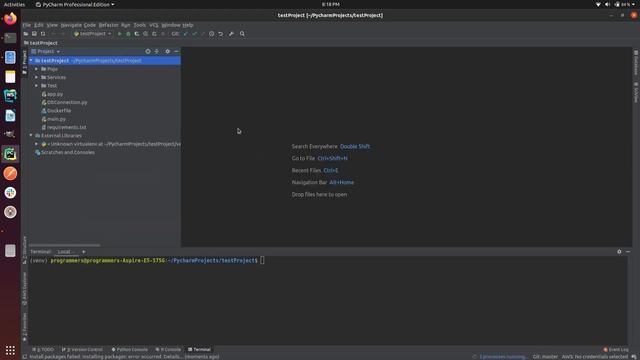The image size is (640, 360).
Task: Click the Open folder icon in toolbar
Action: (26, 34)
